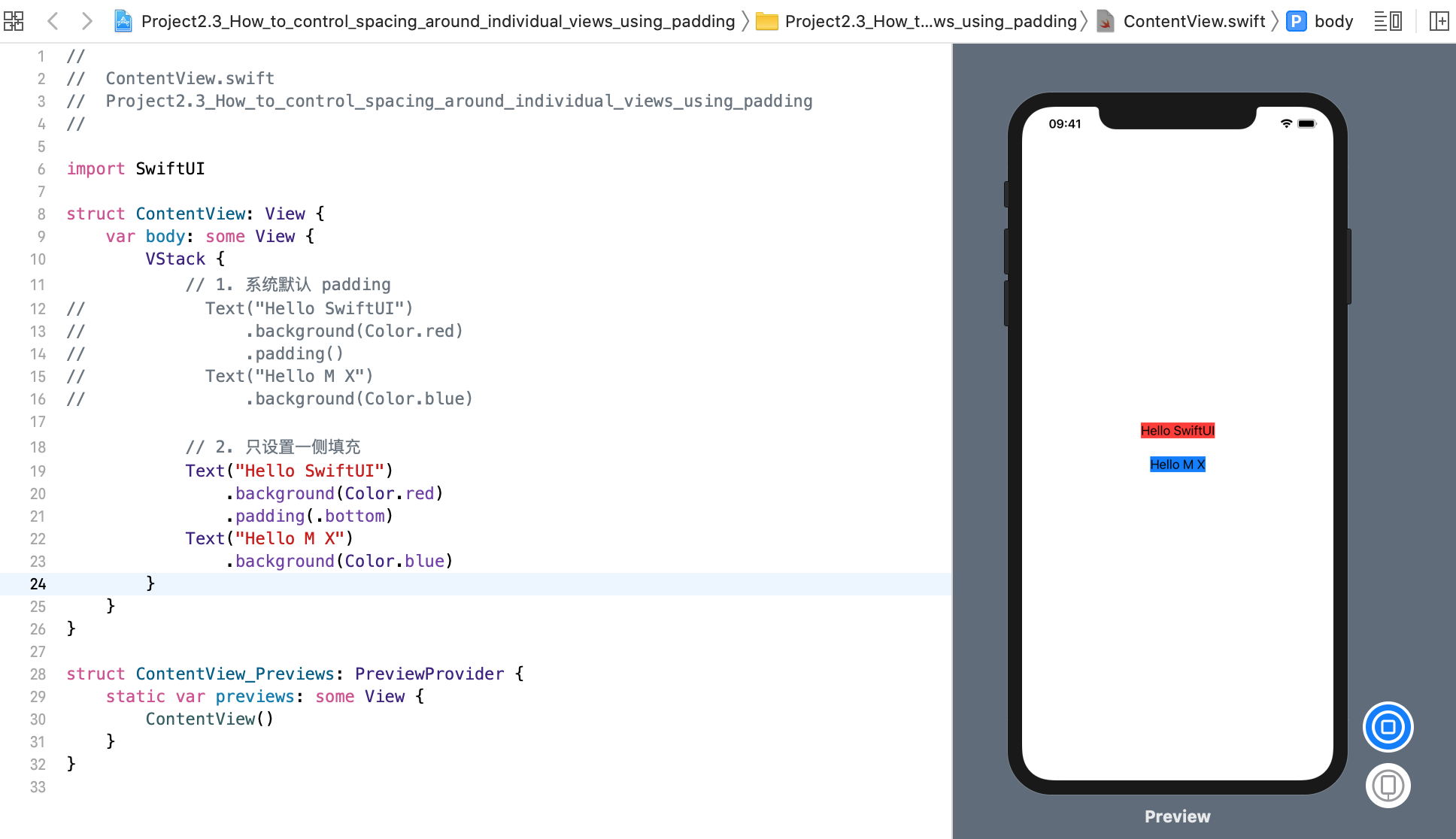
Task: Click the property P icon in the jump bar
Action: pos(1296,21)
